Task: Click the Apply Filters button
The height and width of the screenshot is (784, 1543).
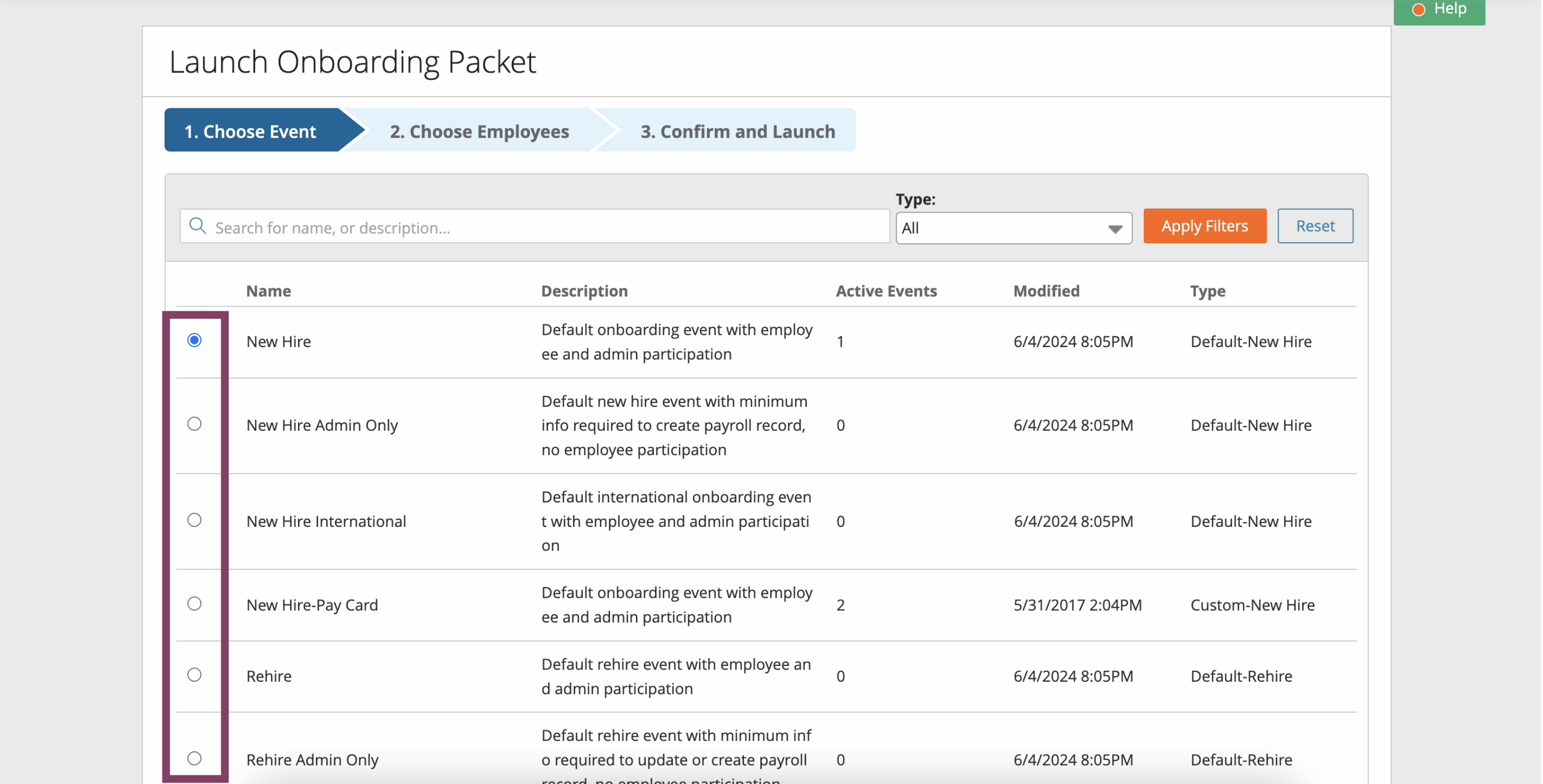Action: point(1205,226)
